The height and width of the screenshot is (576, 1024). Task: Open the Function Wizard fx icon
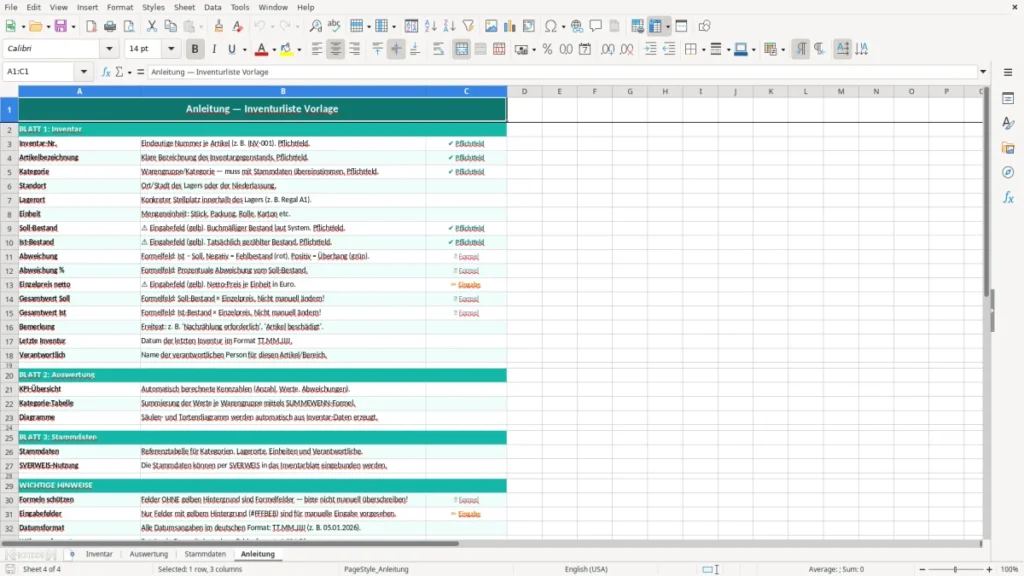tap(106, 72)
